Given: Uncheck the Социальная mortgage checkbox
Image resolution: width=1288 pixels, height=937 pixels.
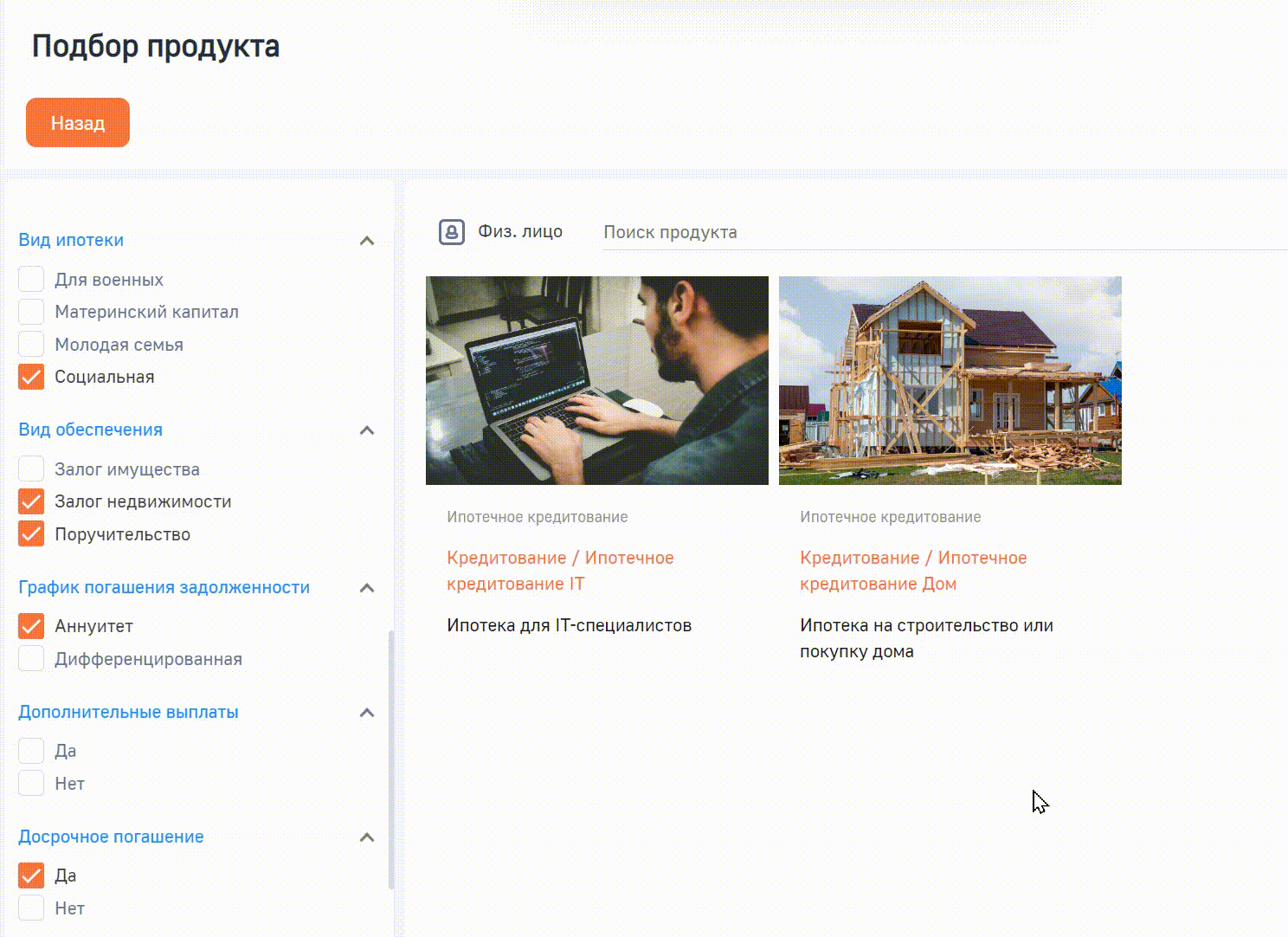Looking at the screenshot, I should click(31, 377).
